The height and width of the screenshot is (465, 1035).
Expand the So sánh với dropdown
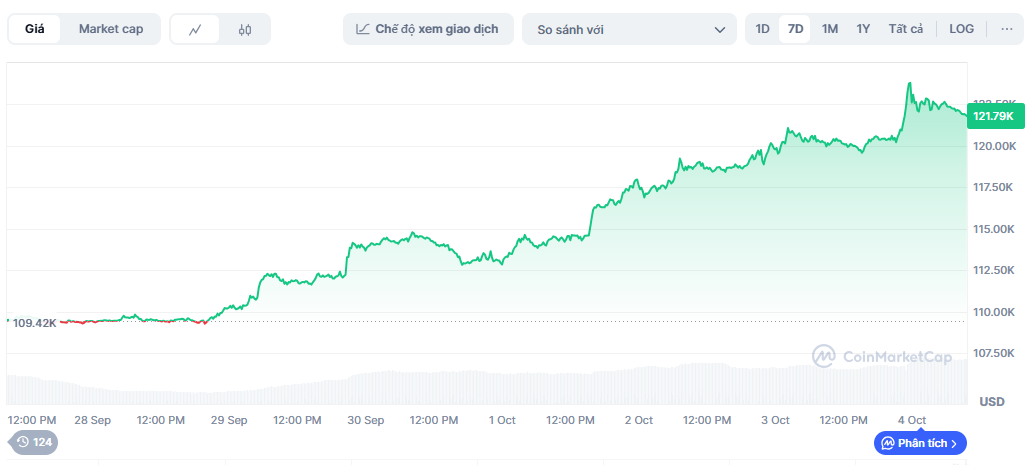tap(630, 29)
